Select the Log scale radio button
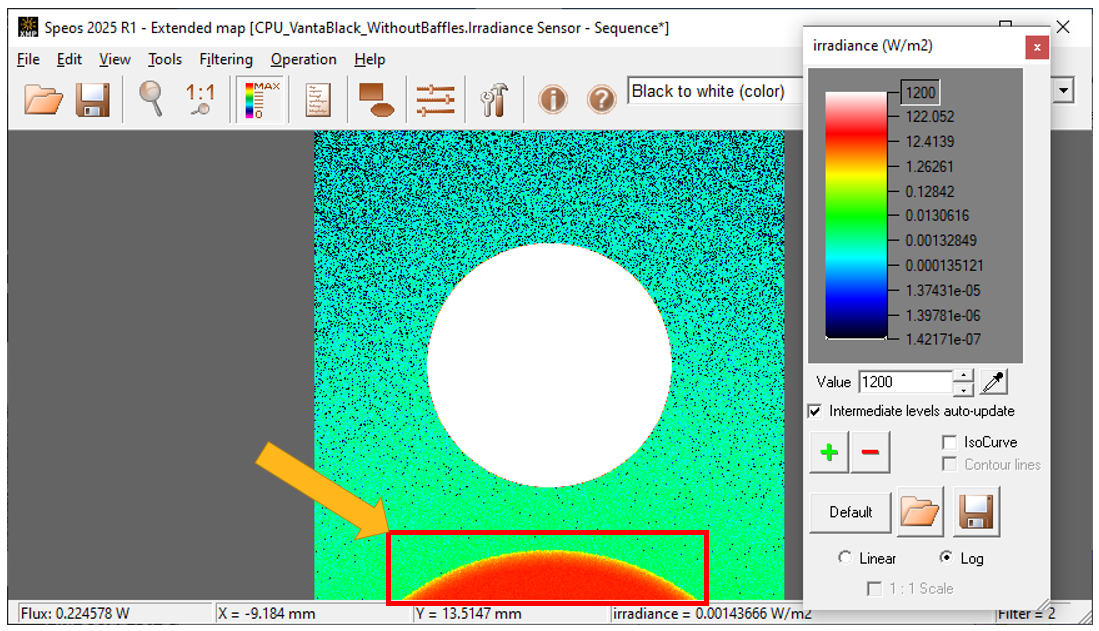 (x=946, y=557)
